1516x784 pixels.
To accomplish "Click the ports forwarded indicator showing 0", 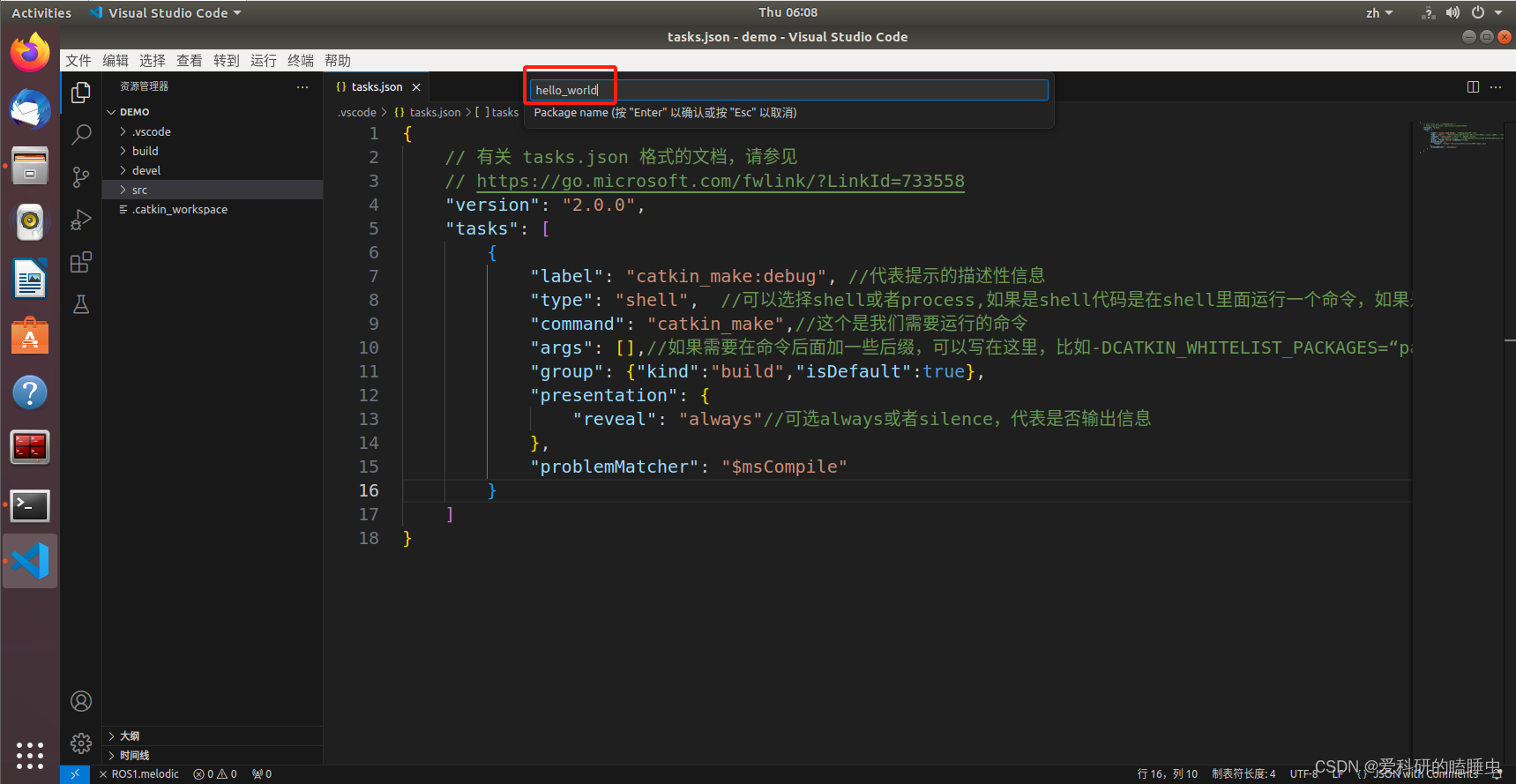I will [x=262, y=774].
